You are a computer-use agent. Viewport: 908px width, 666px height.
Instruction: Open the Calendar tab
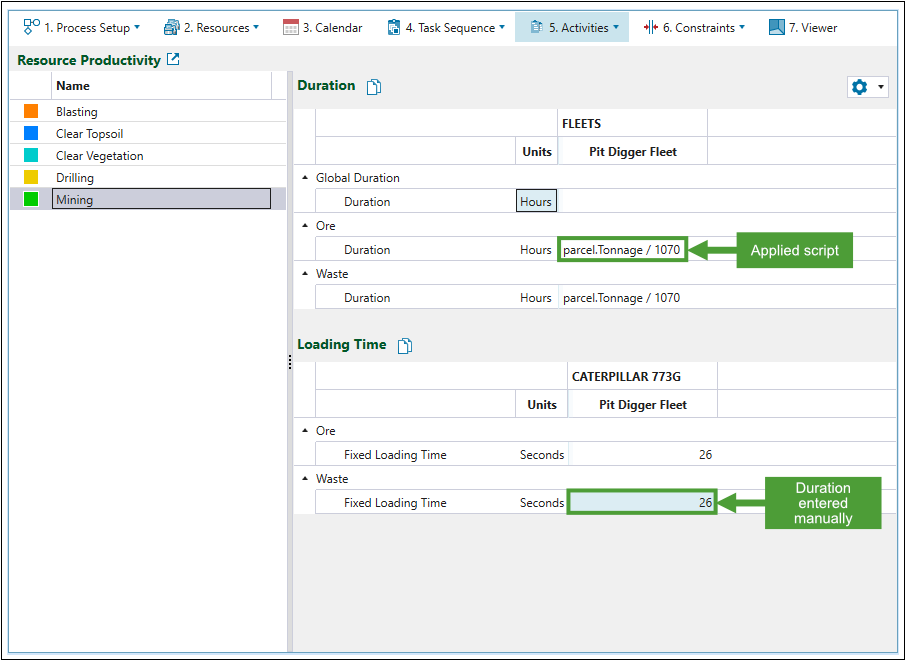[x=323, y=28]
